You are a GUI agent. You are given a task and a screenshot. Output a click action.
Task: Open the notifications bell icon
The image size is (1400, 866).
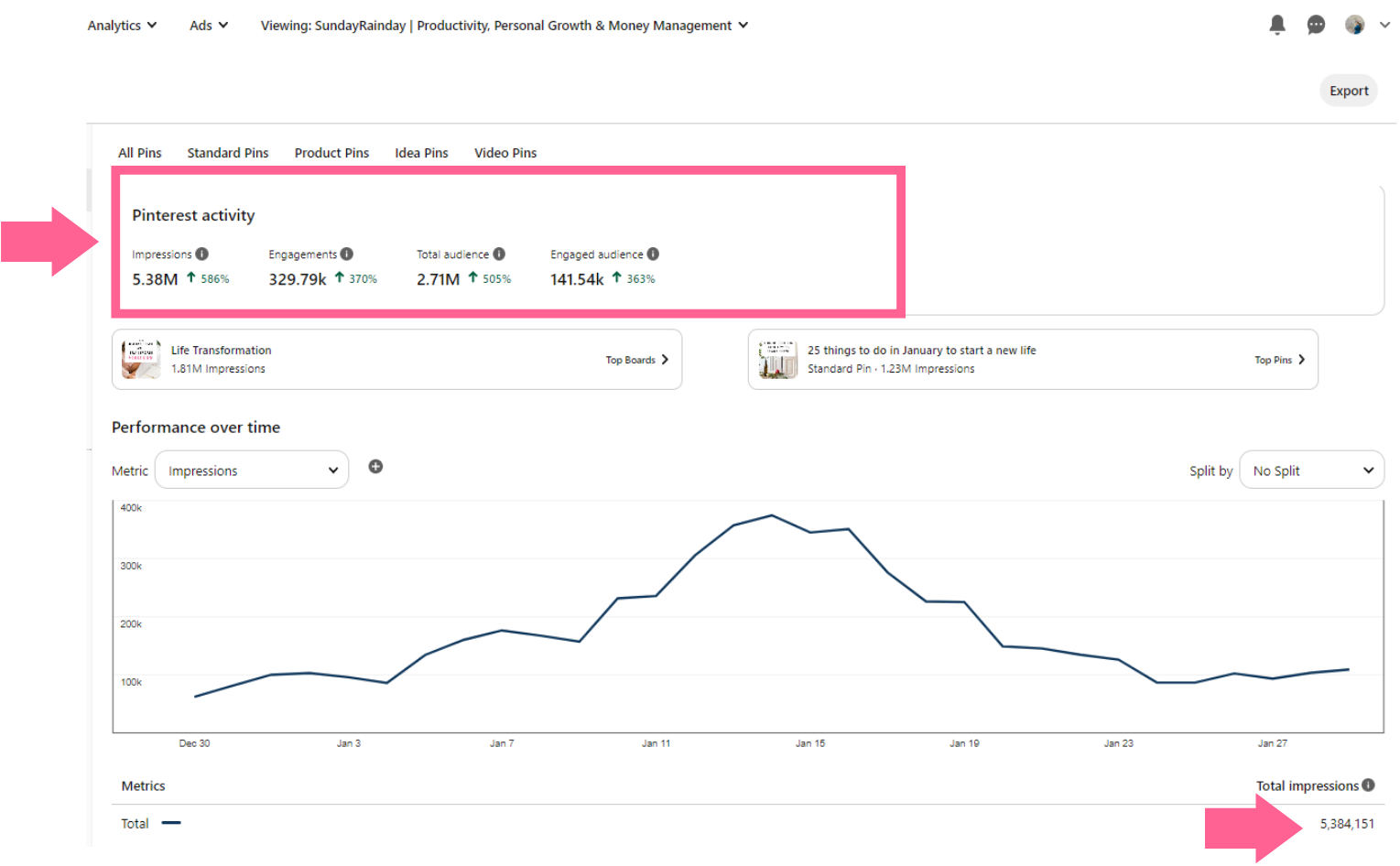pyautogui.click(x=1276, y=25)
